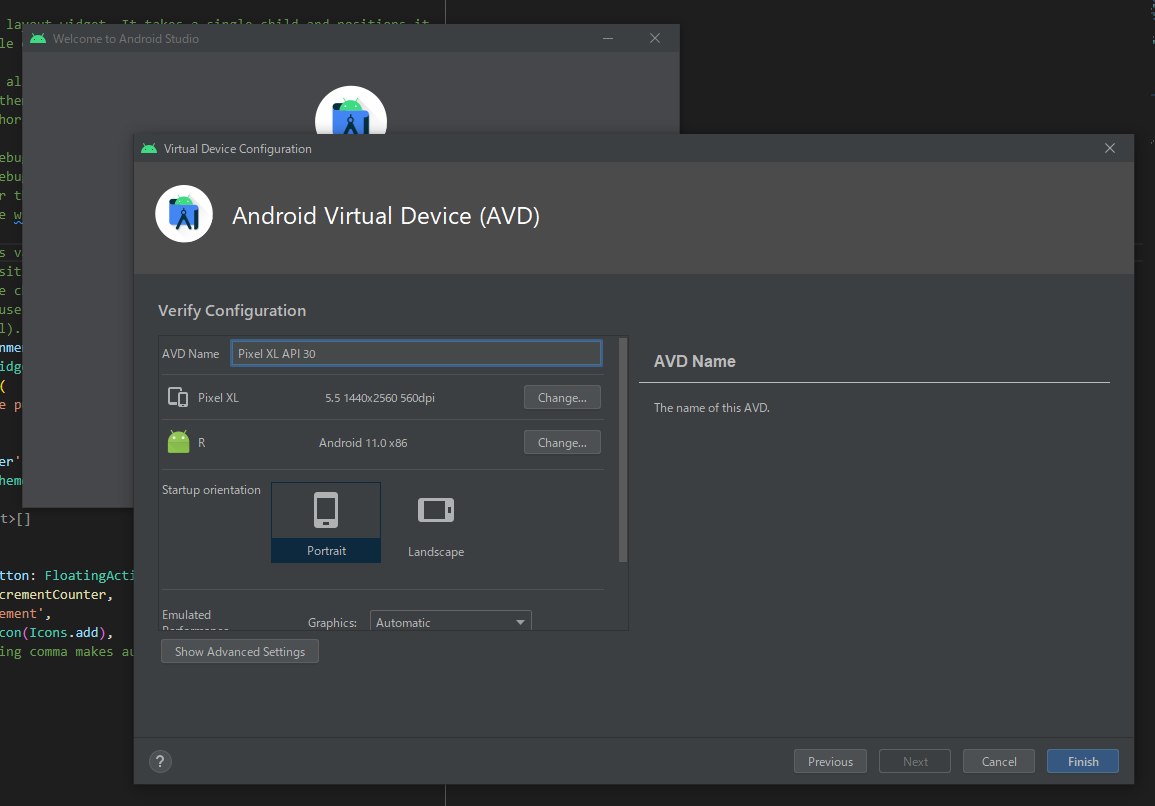Click the Pixel XL device icon
The image size is (1155, 806).
(x=178, y=397)
